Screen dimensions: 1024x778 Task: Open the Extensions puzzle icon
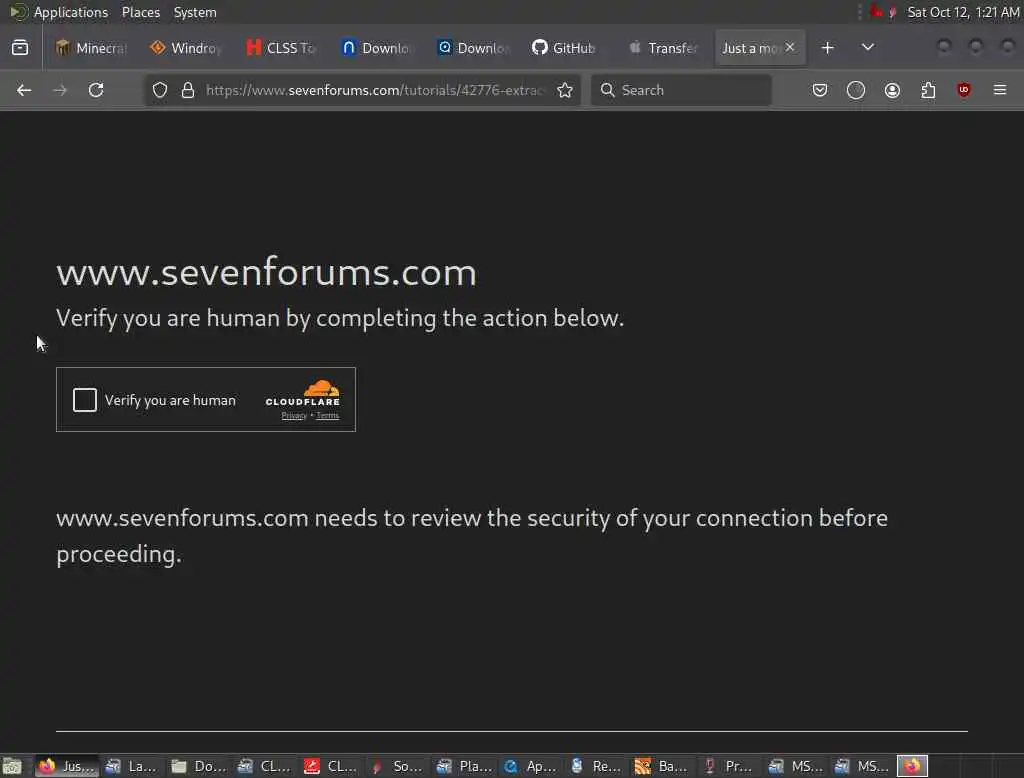(x=928, y=90)
